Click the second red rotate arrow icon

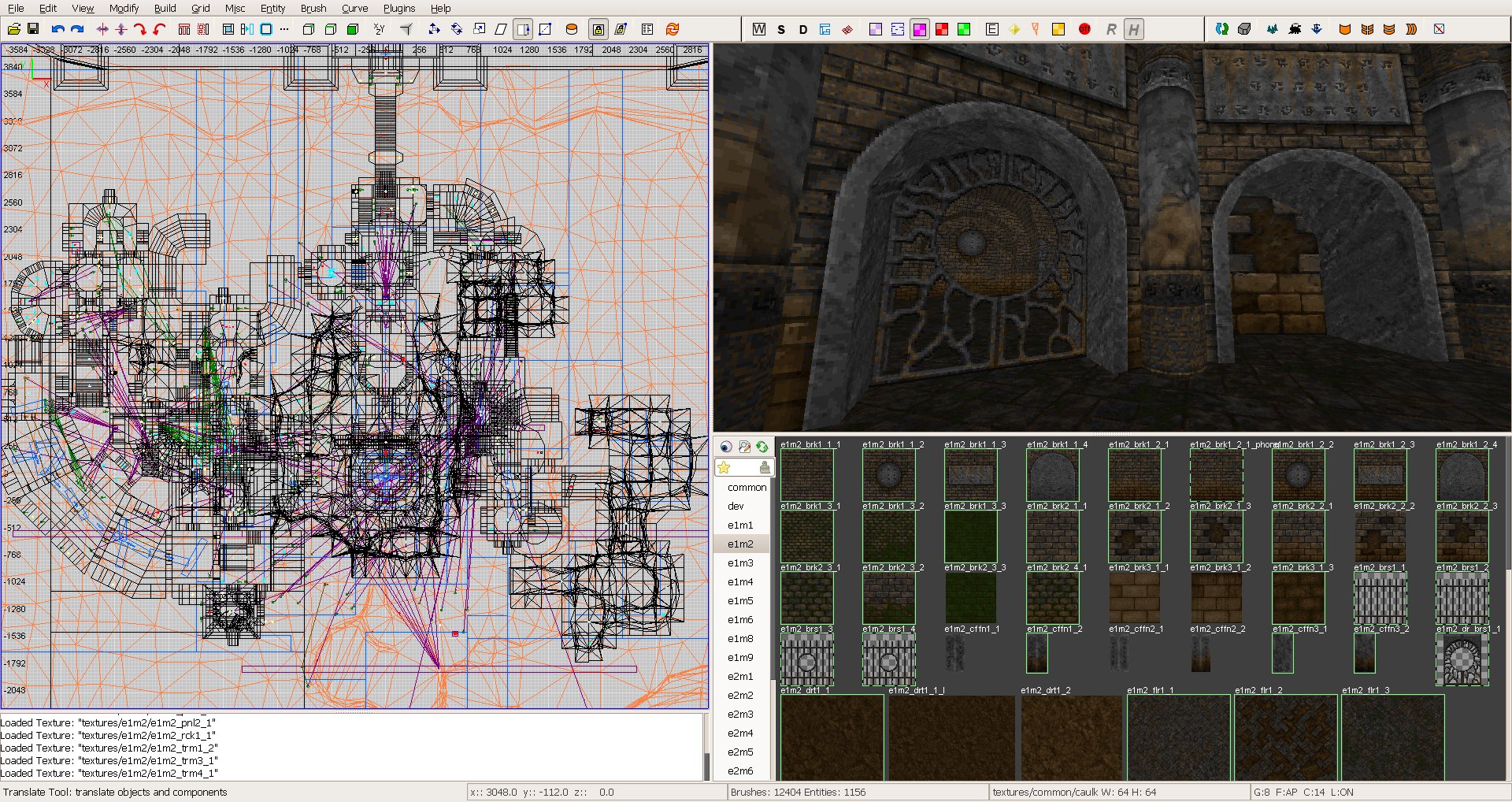pos(159,29)
